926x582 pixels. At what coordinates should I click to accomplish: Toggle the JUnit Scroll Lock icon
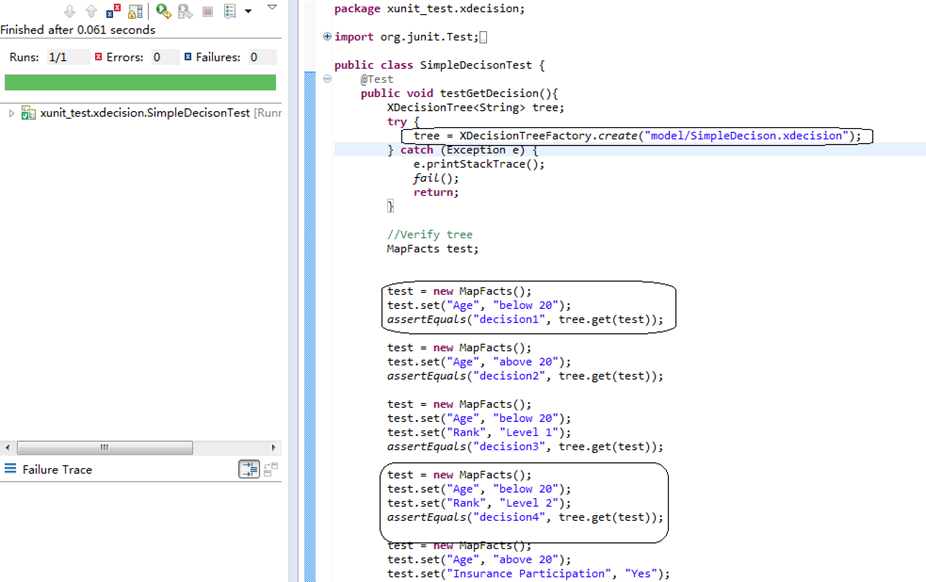135,11
